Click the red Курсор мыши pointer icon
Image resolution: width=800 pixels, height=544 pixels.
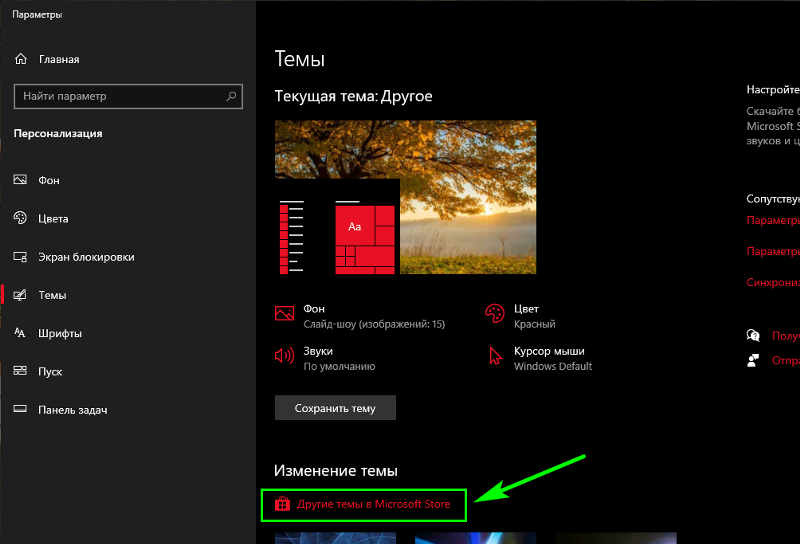(x=495, y=356)
